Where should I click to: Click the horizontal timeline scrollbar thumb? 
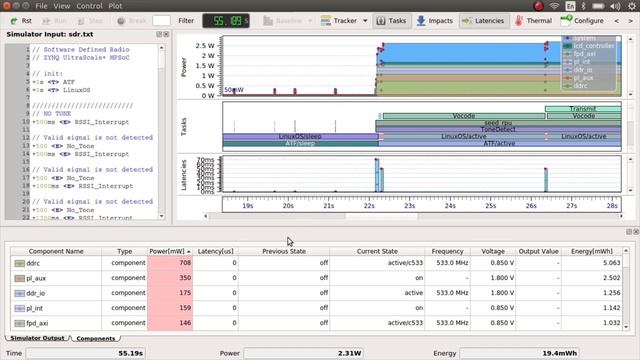(382, 216)
